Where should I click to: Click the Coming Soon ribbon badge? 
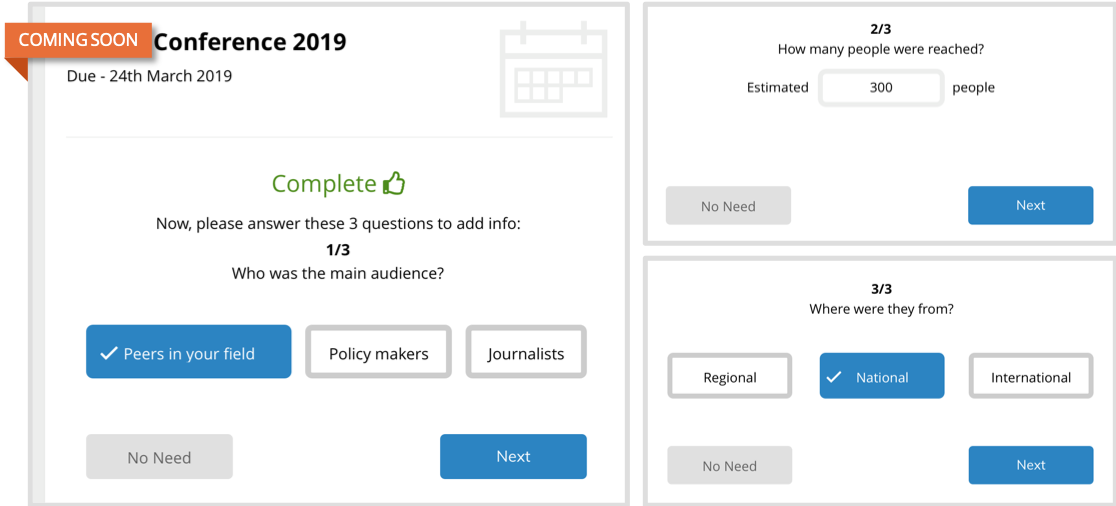click(78, 41)
